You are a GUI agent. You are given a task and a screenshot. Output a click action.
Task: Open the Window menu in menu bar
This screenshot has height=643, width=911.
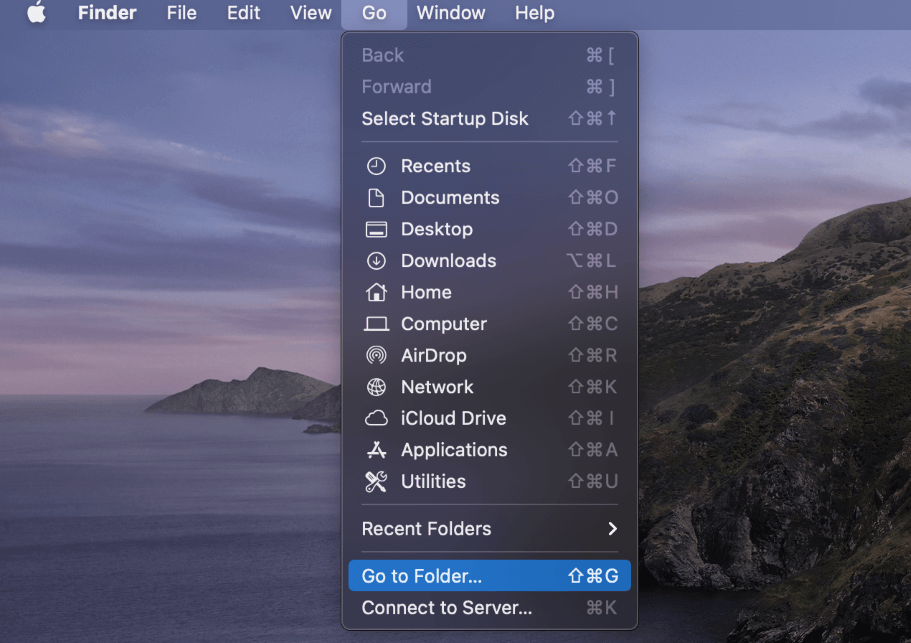(451, 13)
